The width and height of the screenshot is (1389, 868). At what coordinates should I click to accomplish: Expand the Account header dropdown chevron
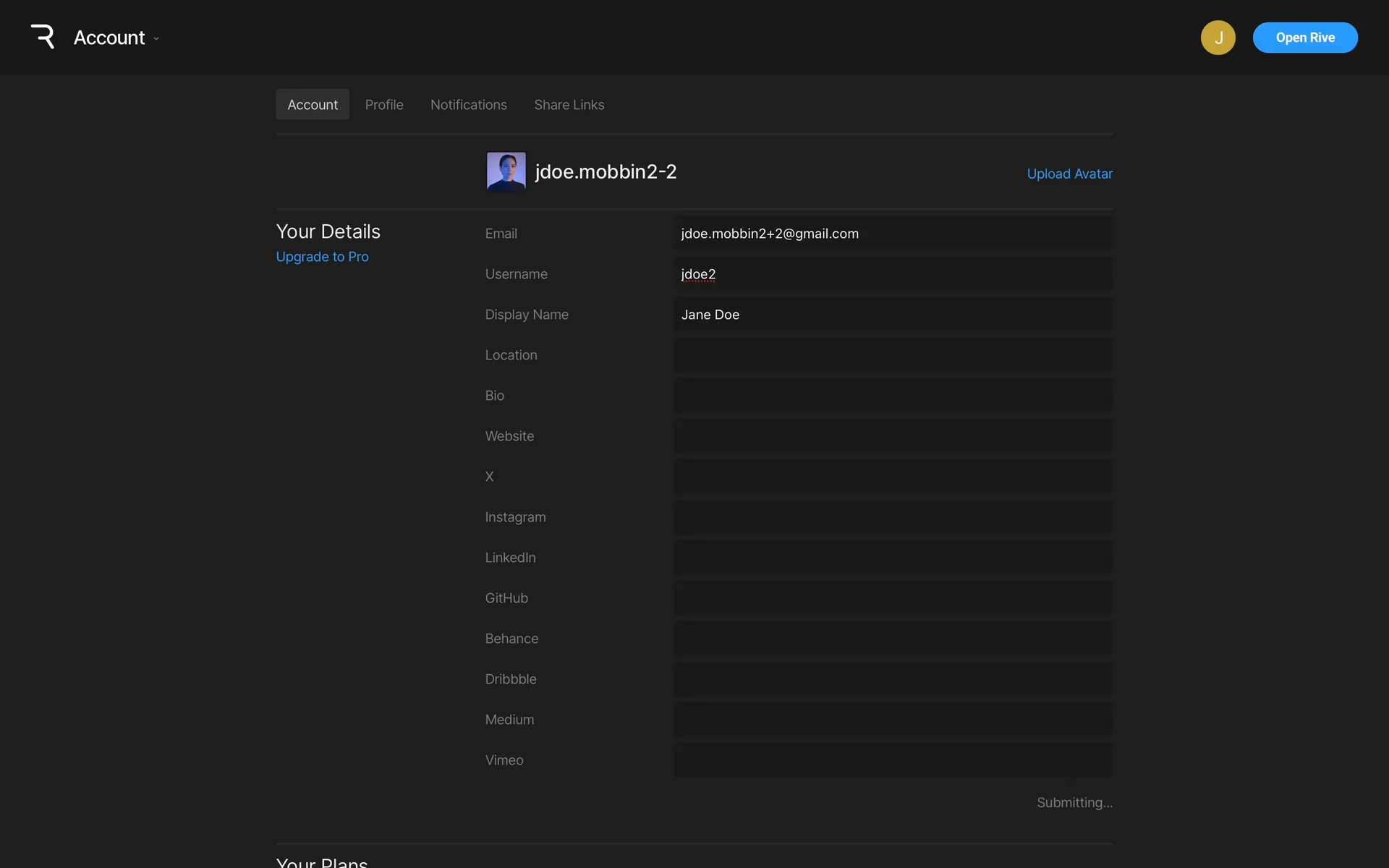coord(156,38)
